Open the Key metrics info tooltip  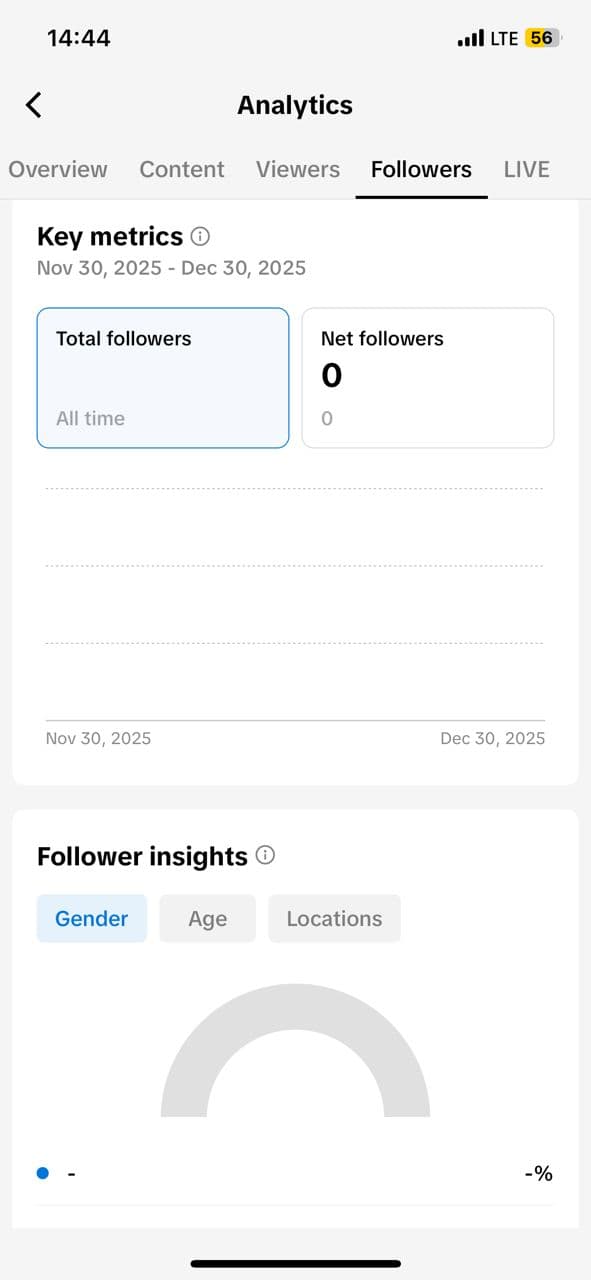[199, 236]
